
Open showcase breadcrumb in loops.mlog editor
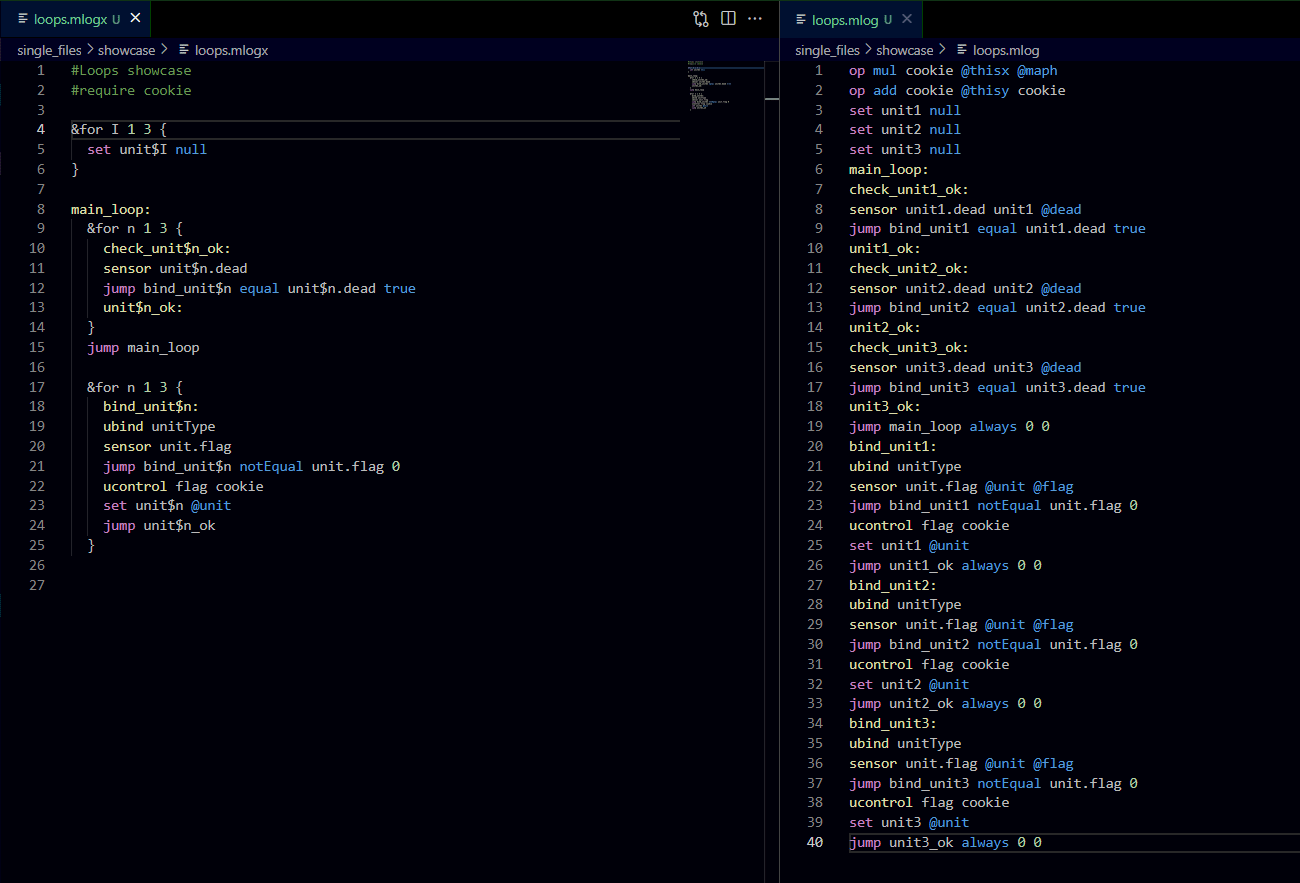905,50
